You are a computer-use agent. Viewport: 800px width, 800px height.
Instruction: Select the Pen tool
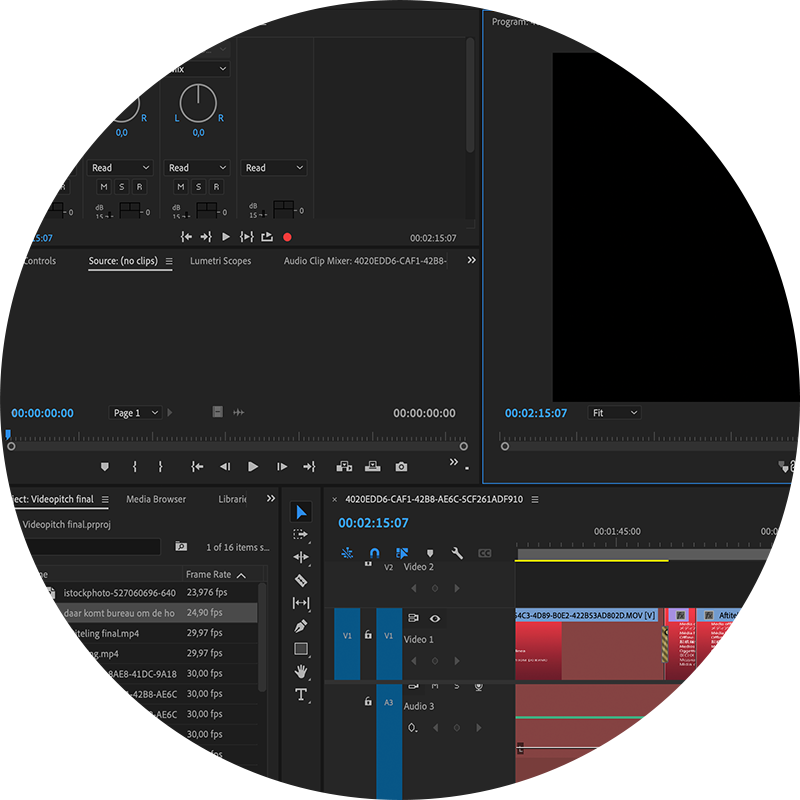coord(301,626)
